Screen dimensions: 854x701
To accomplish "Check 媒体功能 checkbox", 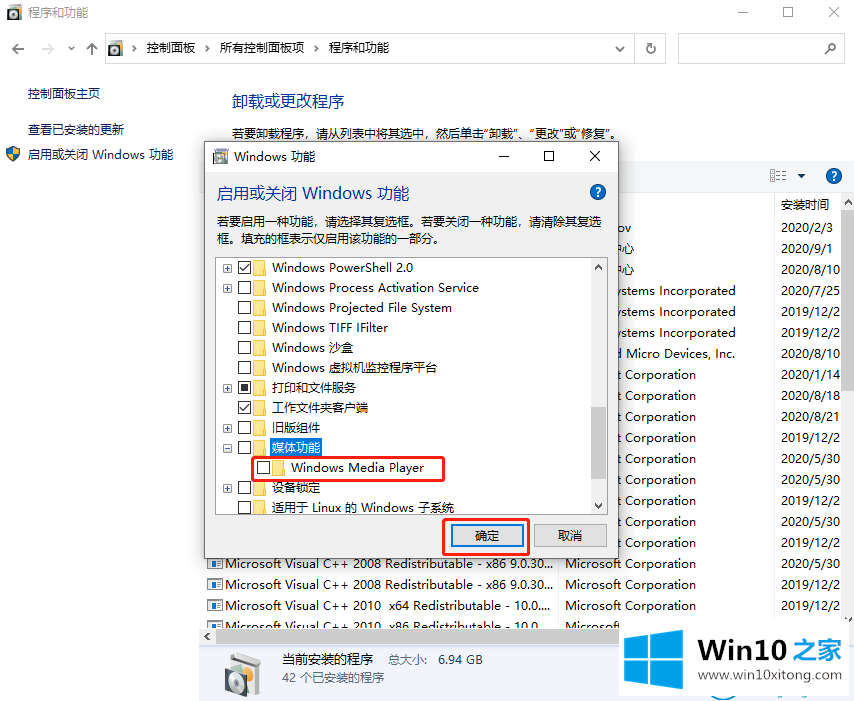I will (245, 448).
